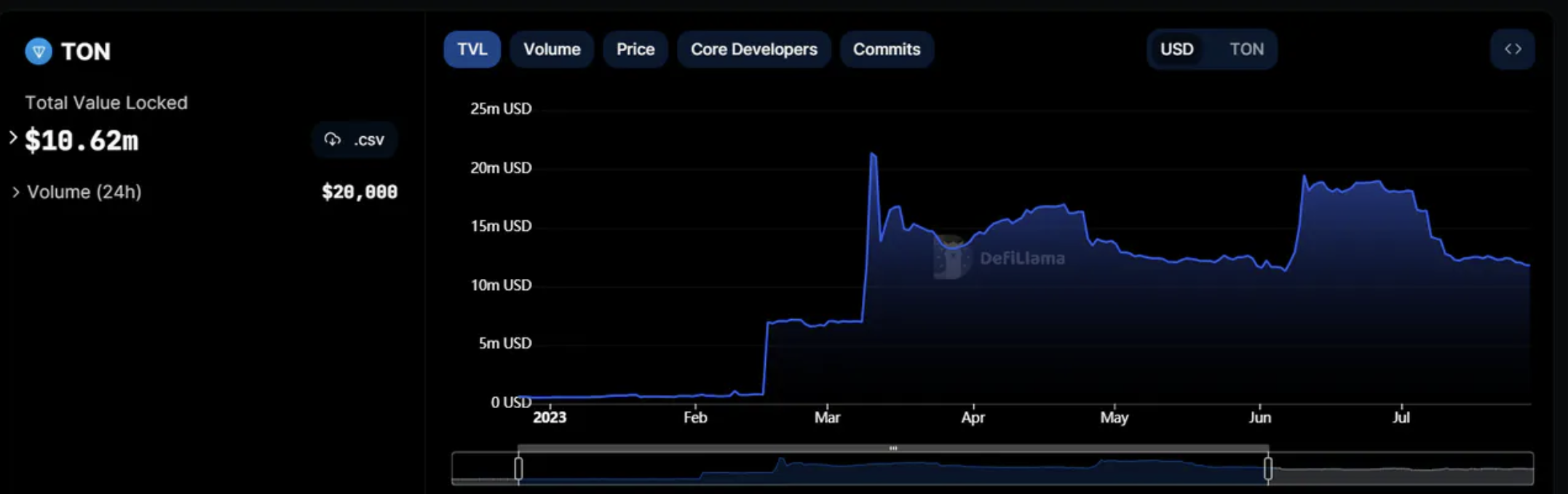Click the $10.62m TVL value
This screenshot has width=1568, height=494.
tap(82, 141)
